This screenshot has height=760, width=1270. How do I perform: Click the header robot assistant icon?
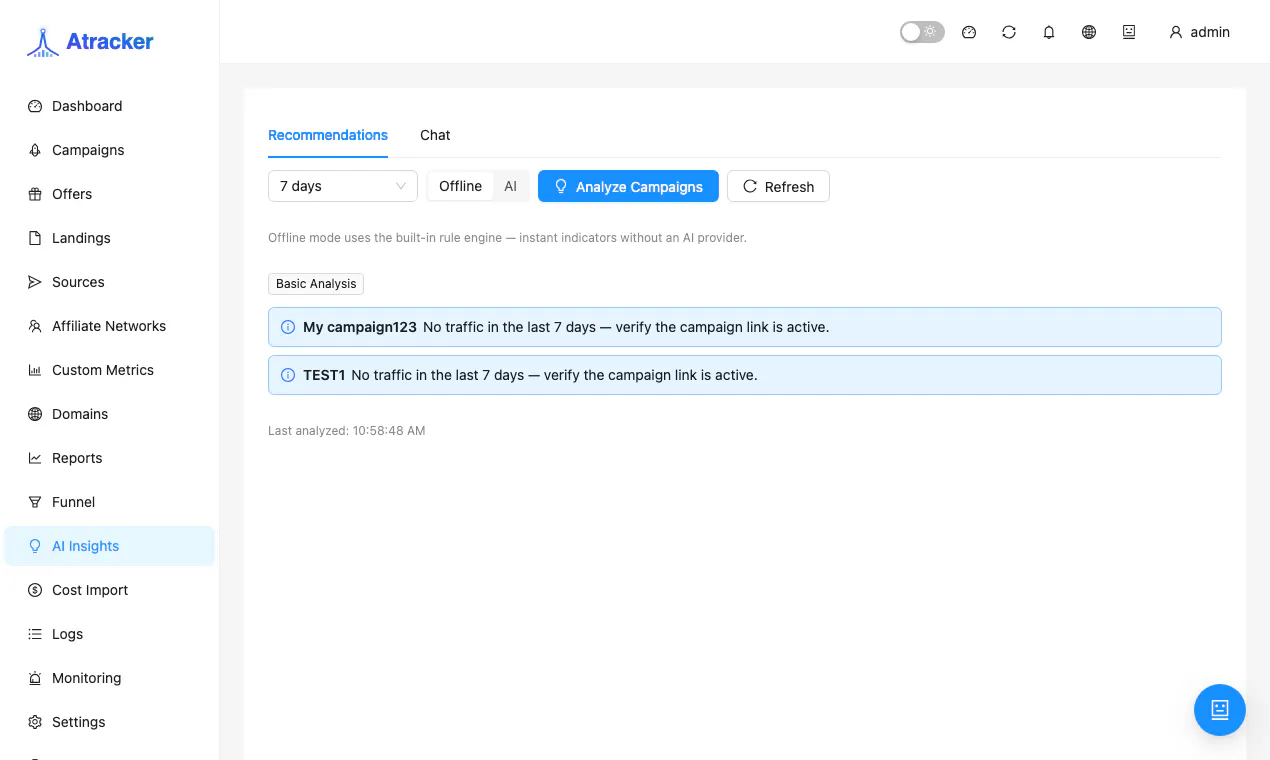pos(1129,32)
